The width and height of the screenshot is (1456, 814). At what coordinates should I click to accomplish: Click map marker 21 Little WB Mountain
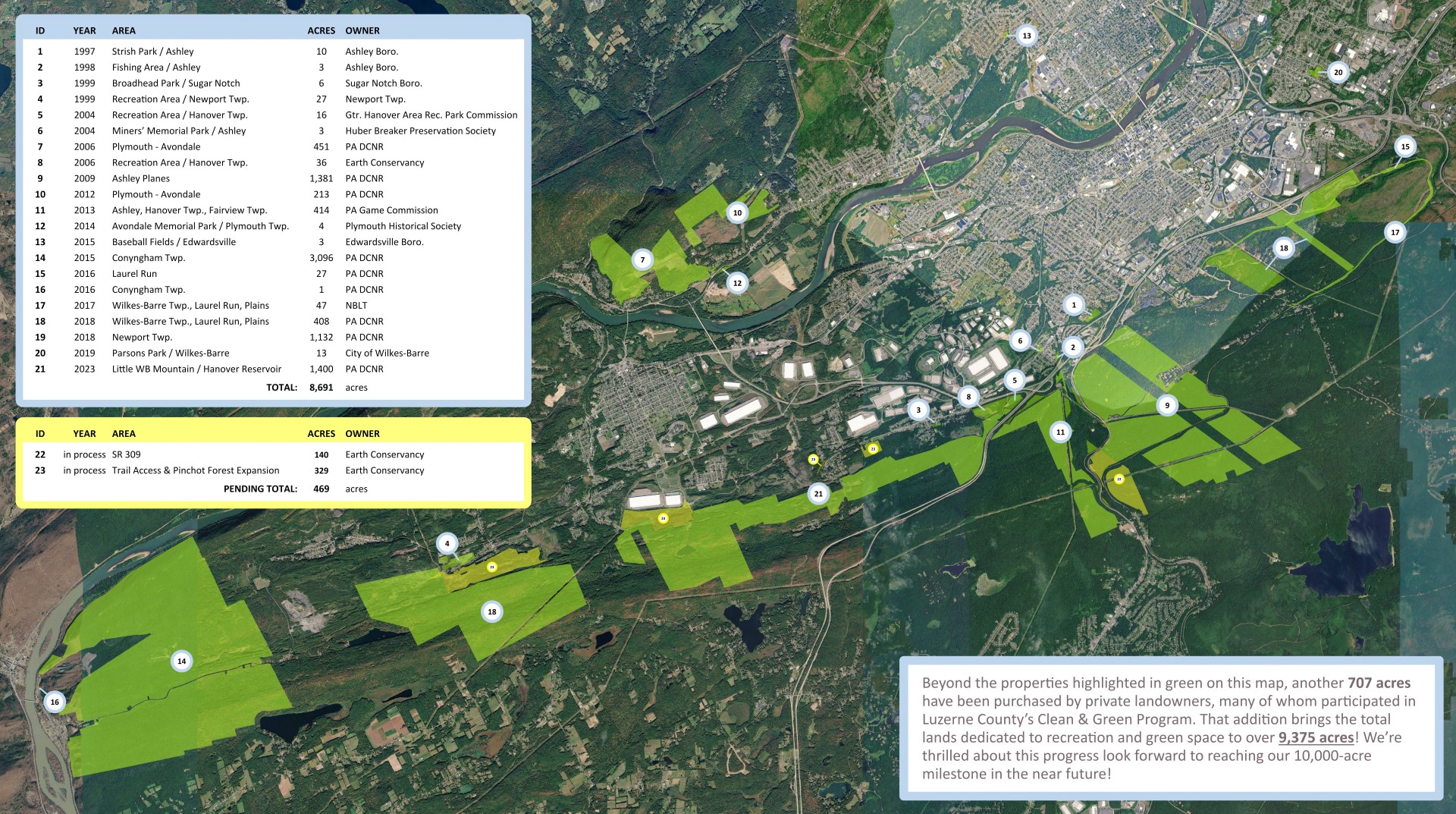click(x=818, y=494)
